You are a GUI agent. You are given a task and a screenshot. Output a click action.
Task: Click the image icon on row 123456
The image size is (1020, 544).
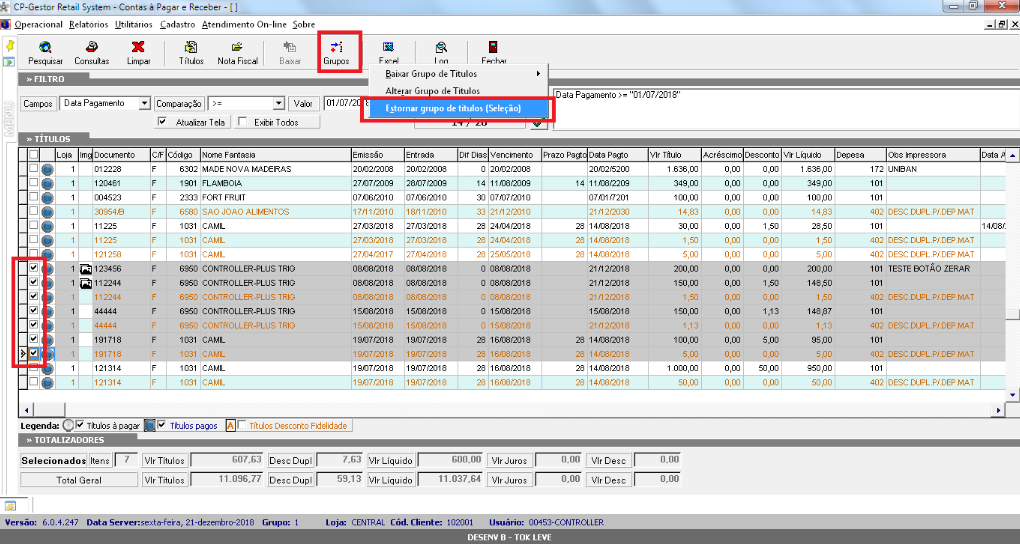85,269
